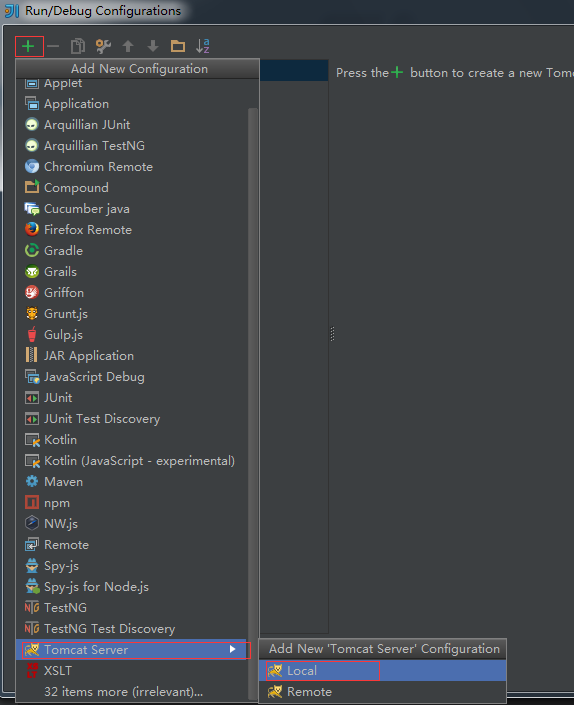574x705 pixels.
Task: Select the XSLT configuration entry
Action: click(x=131, y=670)
